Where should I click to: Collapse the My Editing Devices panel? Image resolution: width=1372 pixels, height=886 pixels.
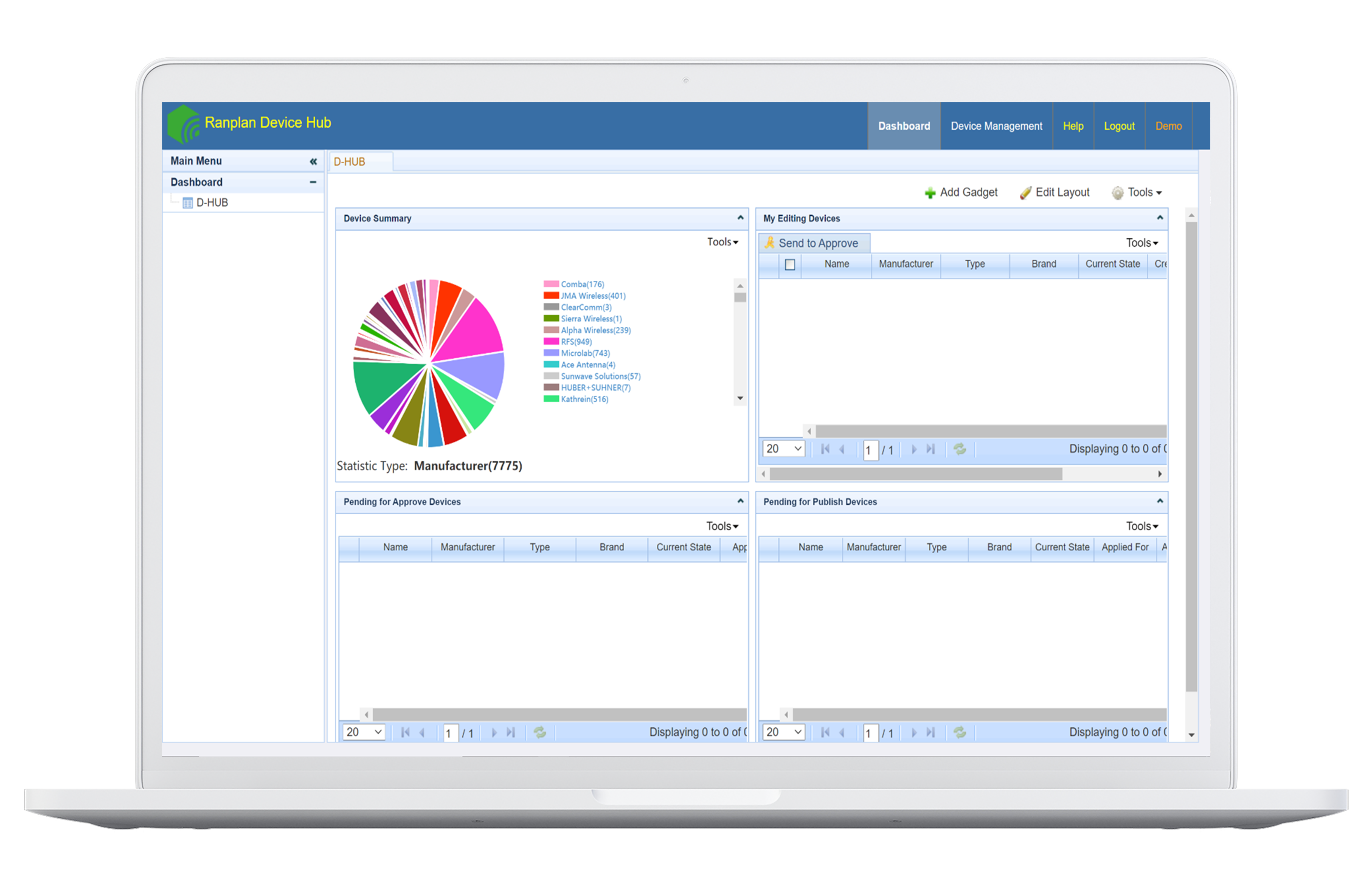[x=1160, y=218]
